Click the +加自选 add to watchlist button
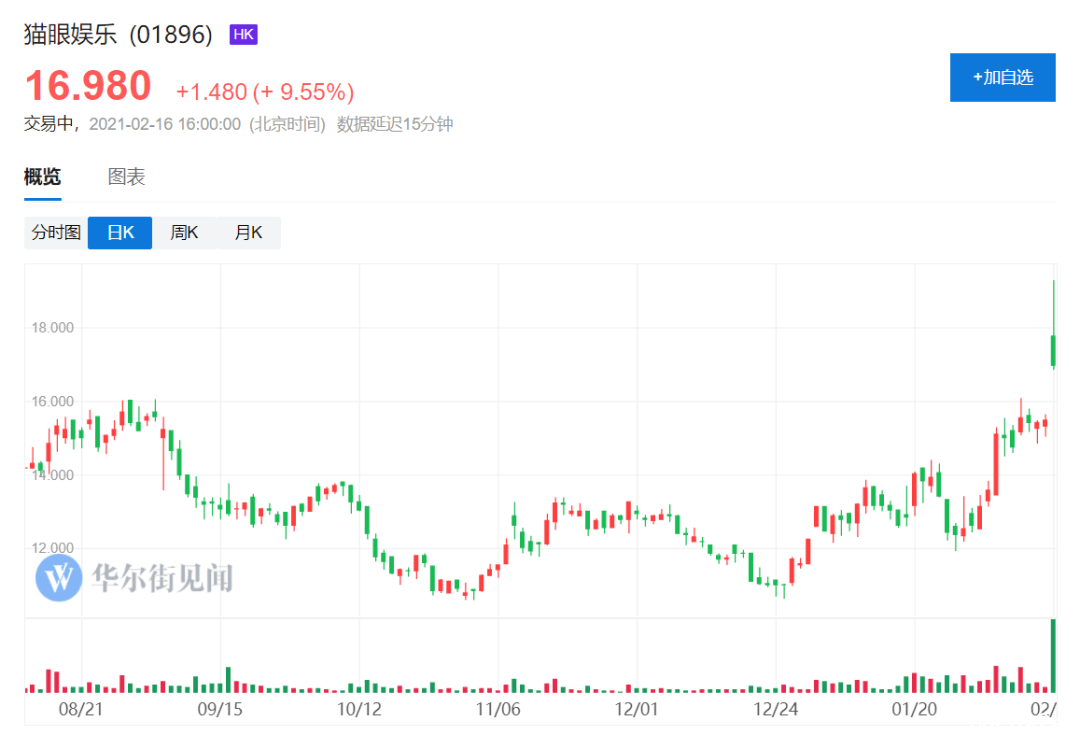This screenshot has width=1080, height=735. [1002, 77]
